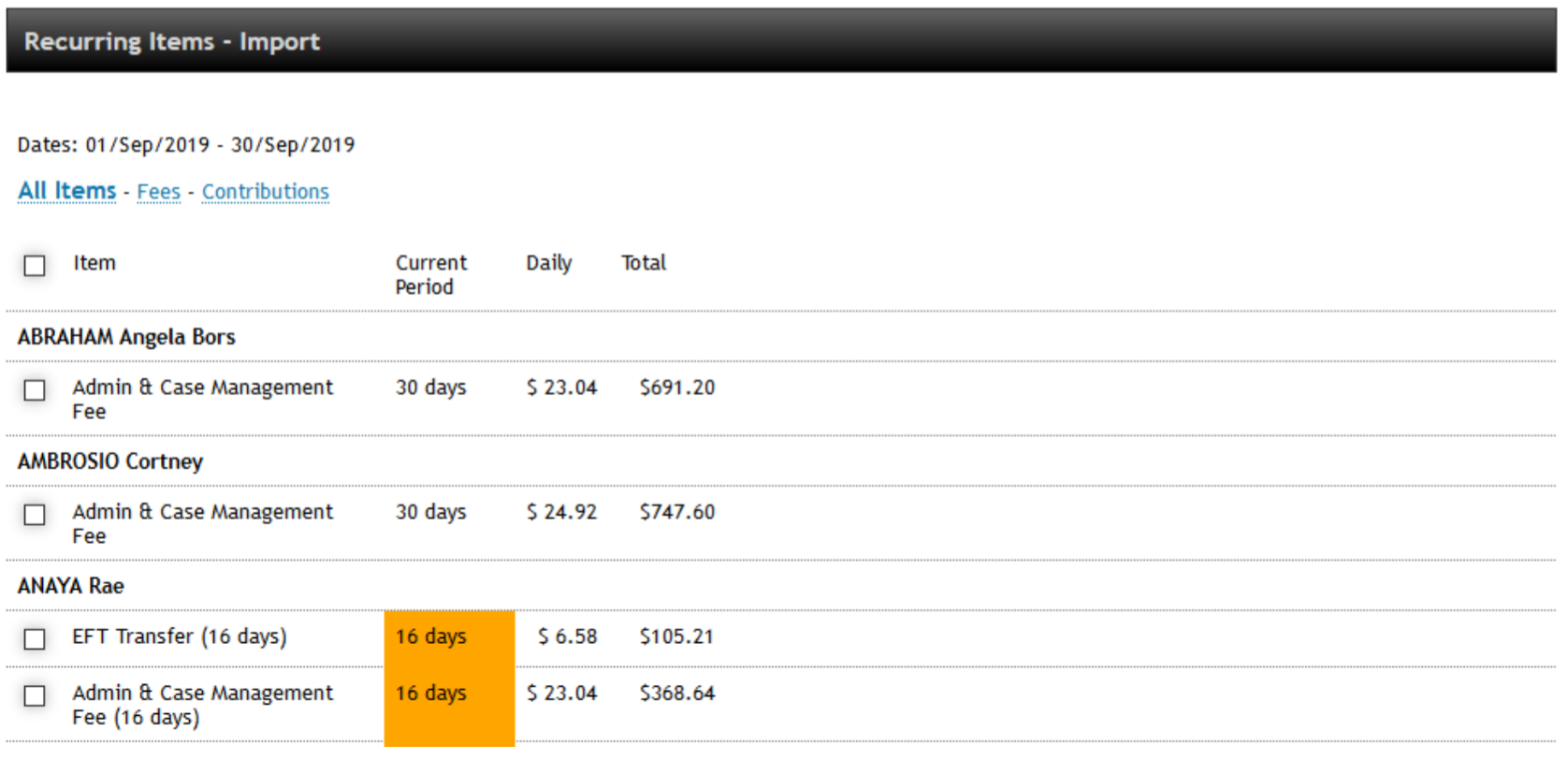Check Anaya's Admin Fee (16 days) item
This screenshot has height=760, width=1568.
pos(35,697)
